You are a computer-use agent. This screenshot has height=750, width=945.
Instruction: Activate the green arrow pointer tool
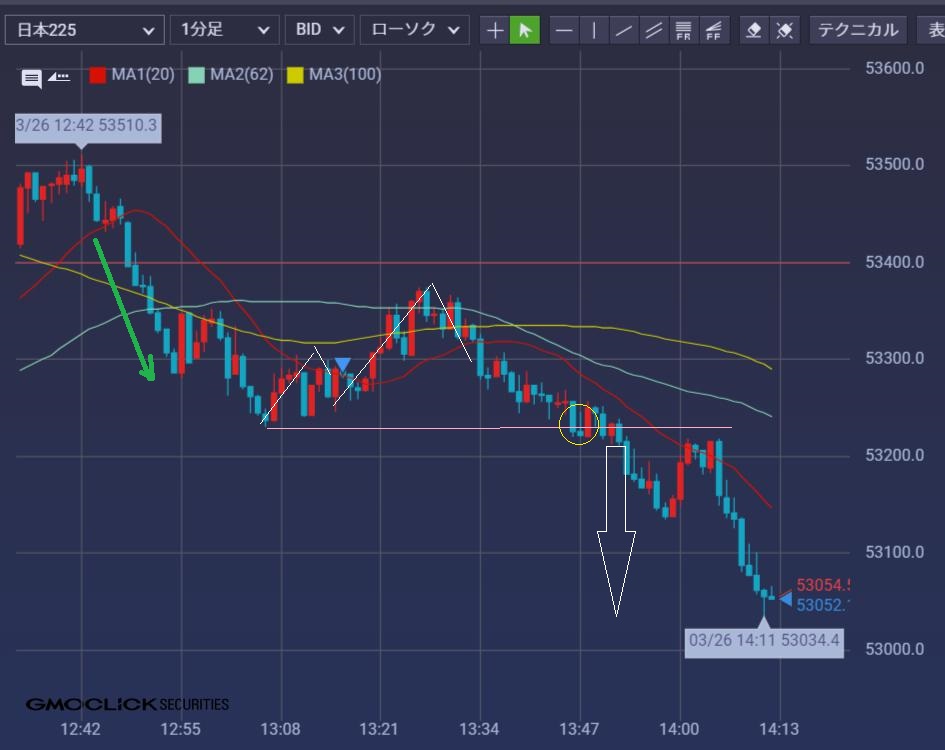click(524, 30)
